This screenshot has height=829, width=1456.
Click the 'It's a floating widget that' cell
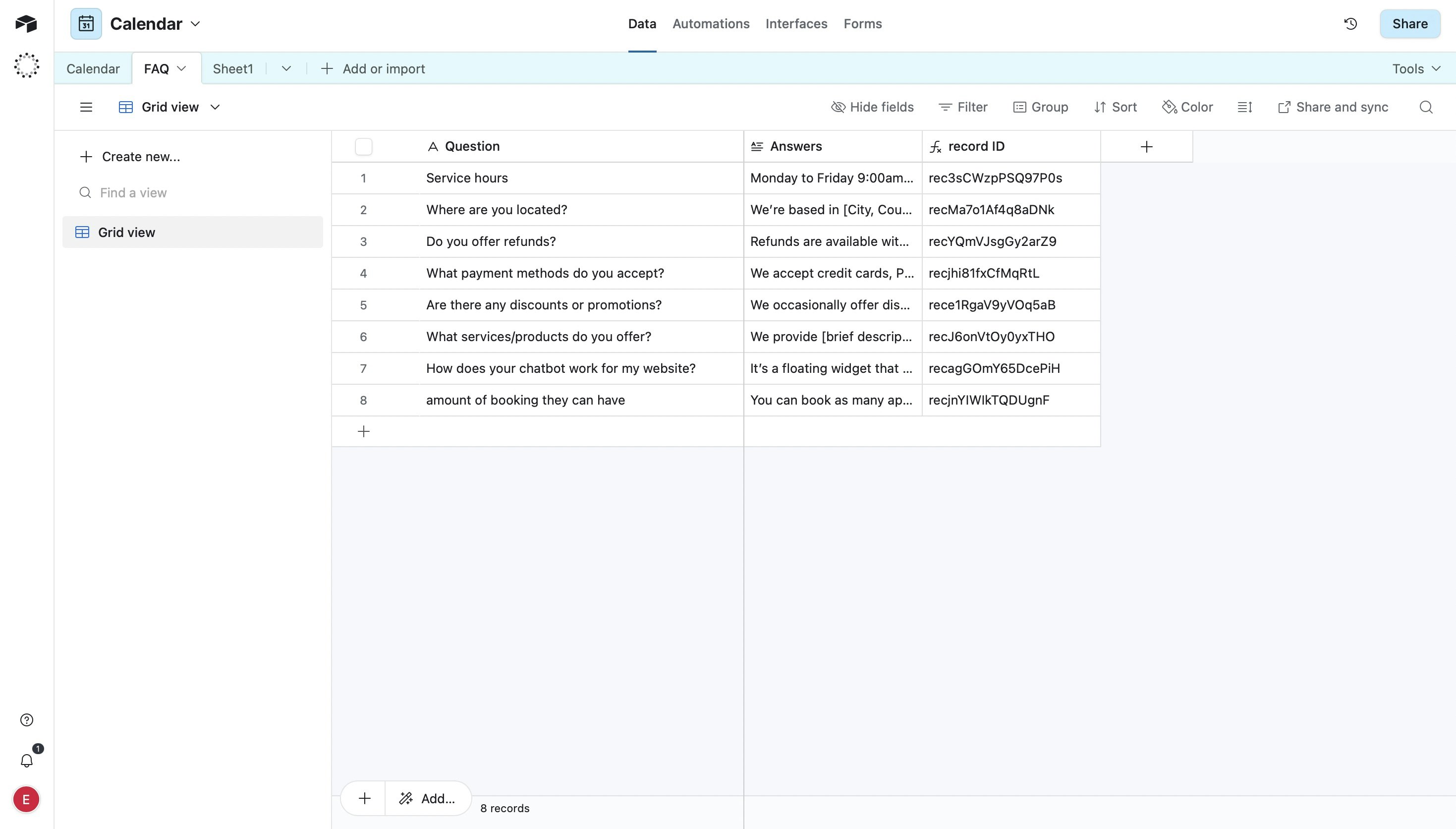click(833, 369)
